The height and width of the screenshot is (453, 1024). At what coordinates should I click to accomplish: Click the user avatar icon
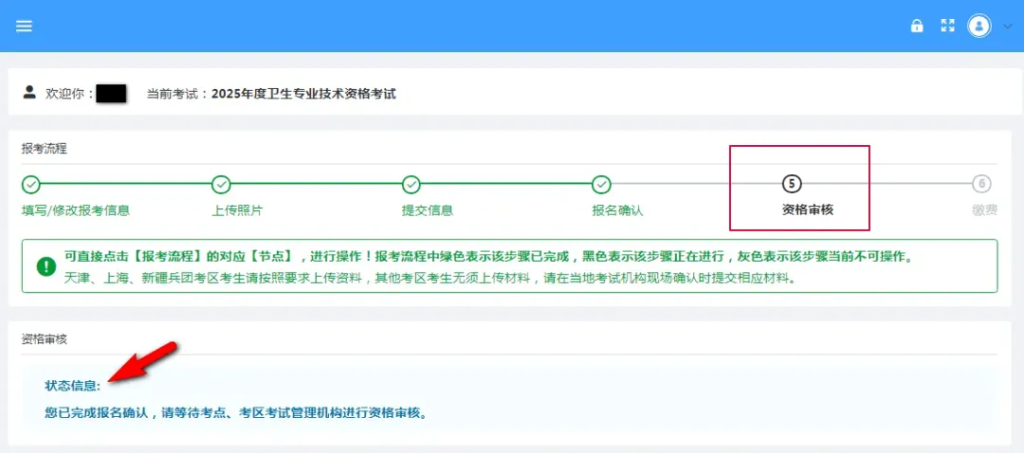(x=979, y=26)
